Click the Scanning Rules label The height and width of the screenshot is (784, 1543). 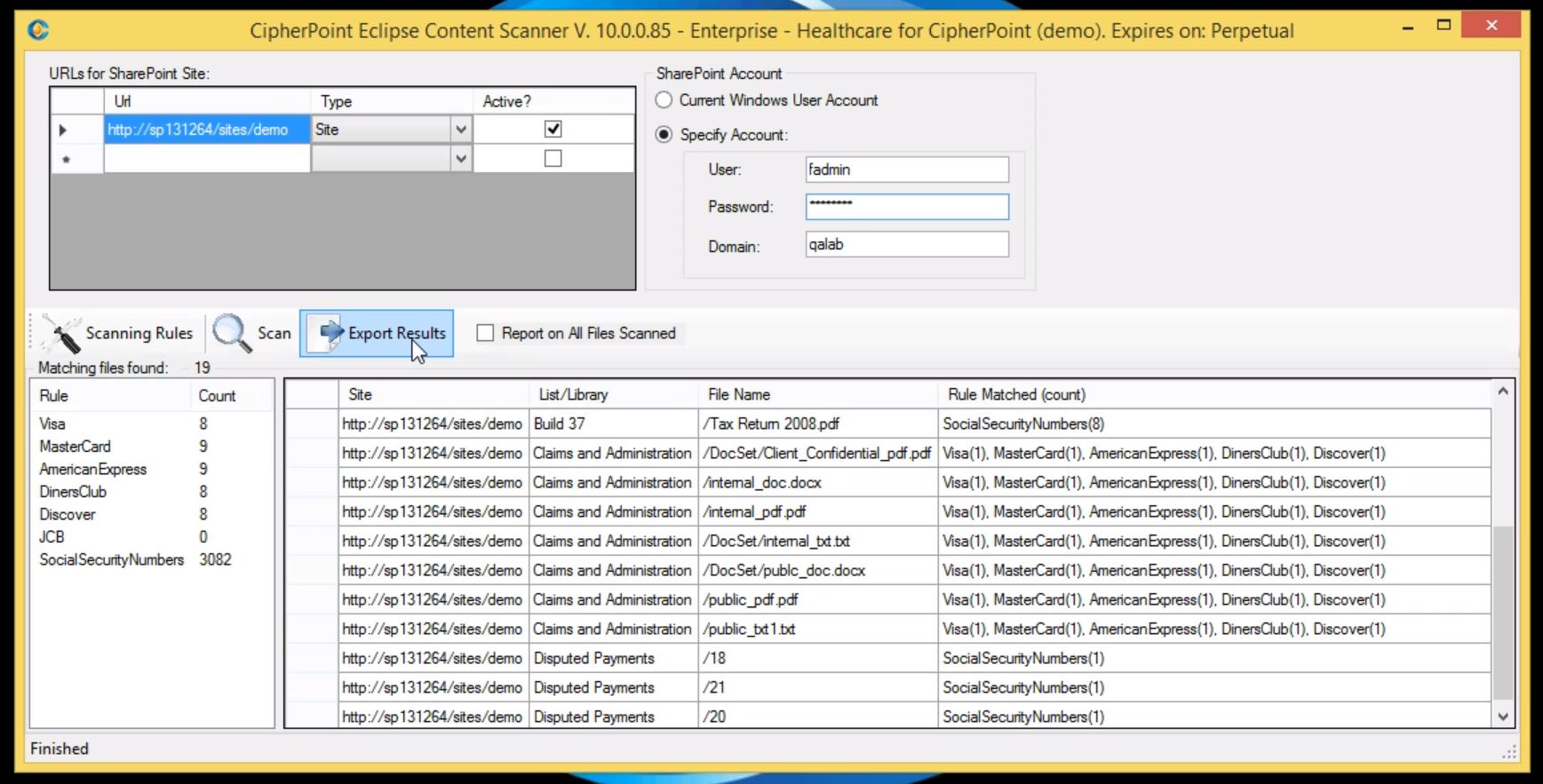coord(139,334)
